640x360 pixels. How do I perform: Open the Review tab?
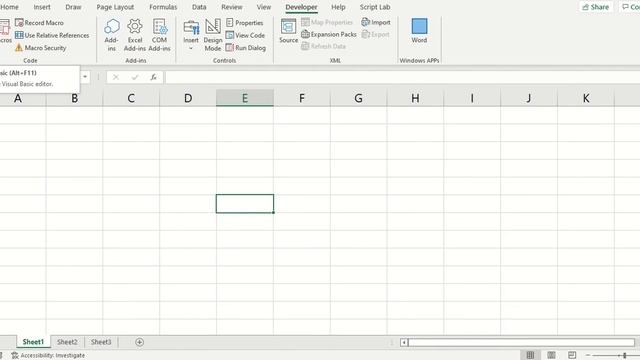[232, 7]
